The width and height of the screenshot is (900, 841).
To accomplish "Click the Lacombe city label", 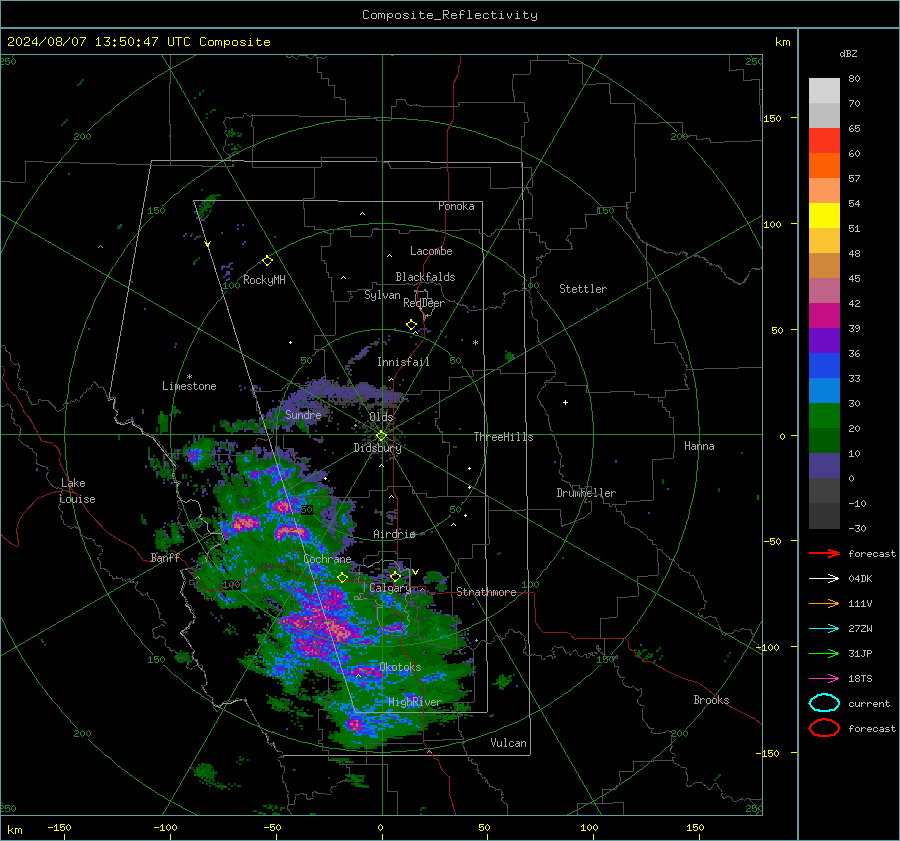I will pyautogui.click(x=431, y=251).
